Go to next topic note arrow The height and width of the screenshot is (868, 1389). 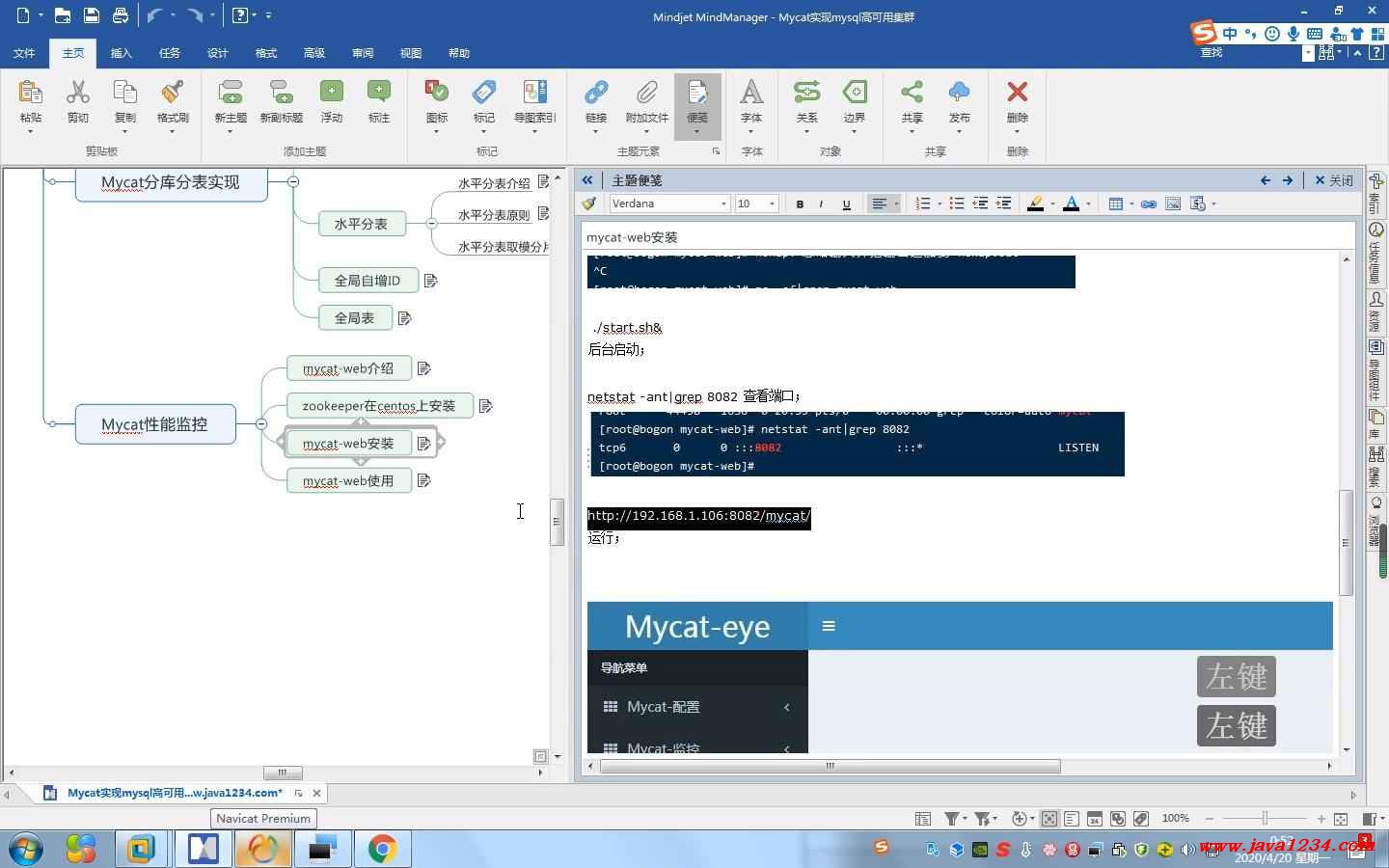1288,180
